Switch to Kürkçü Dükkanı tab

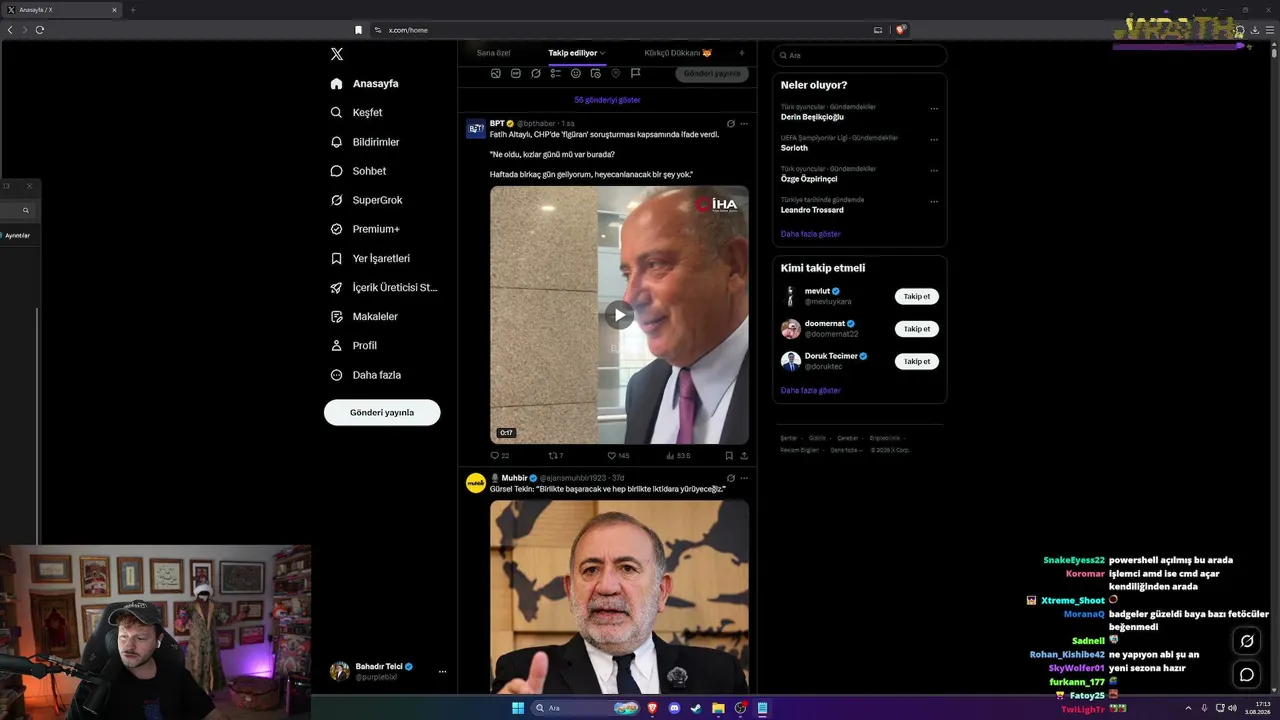678,53
